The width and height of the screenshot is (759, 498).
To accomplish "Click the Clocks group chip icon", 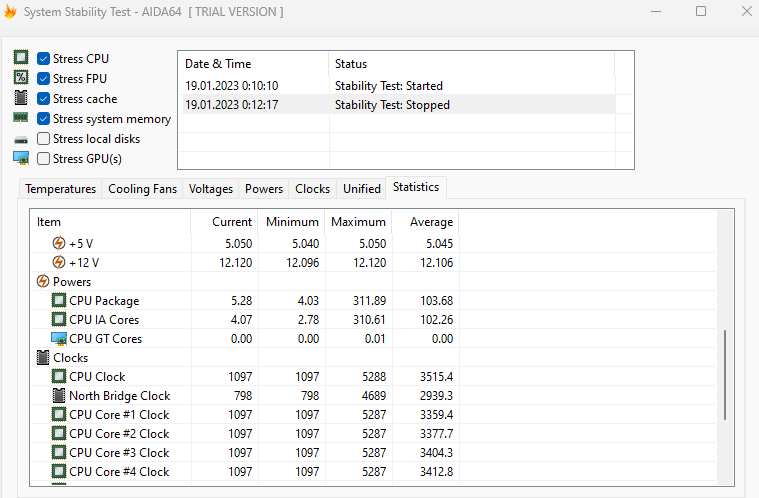I will [43, 358].
